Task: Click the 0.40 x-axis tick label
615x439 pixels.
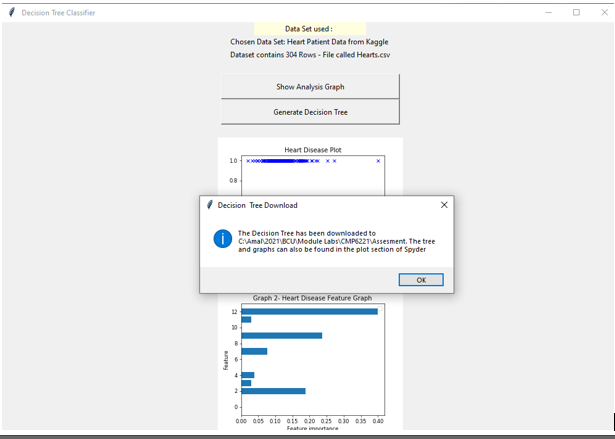Action: [378, 421]
